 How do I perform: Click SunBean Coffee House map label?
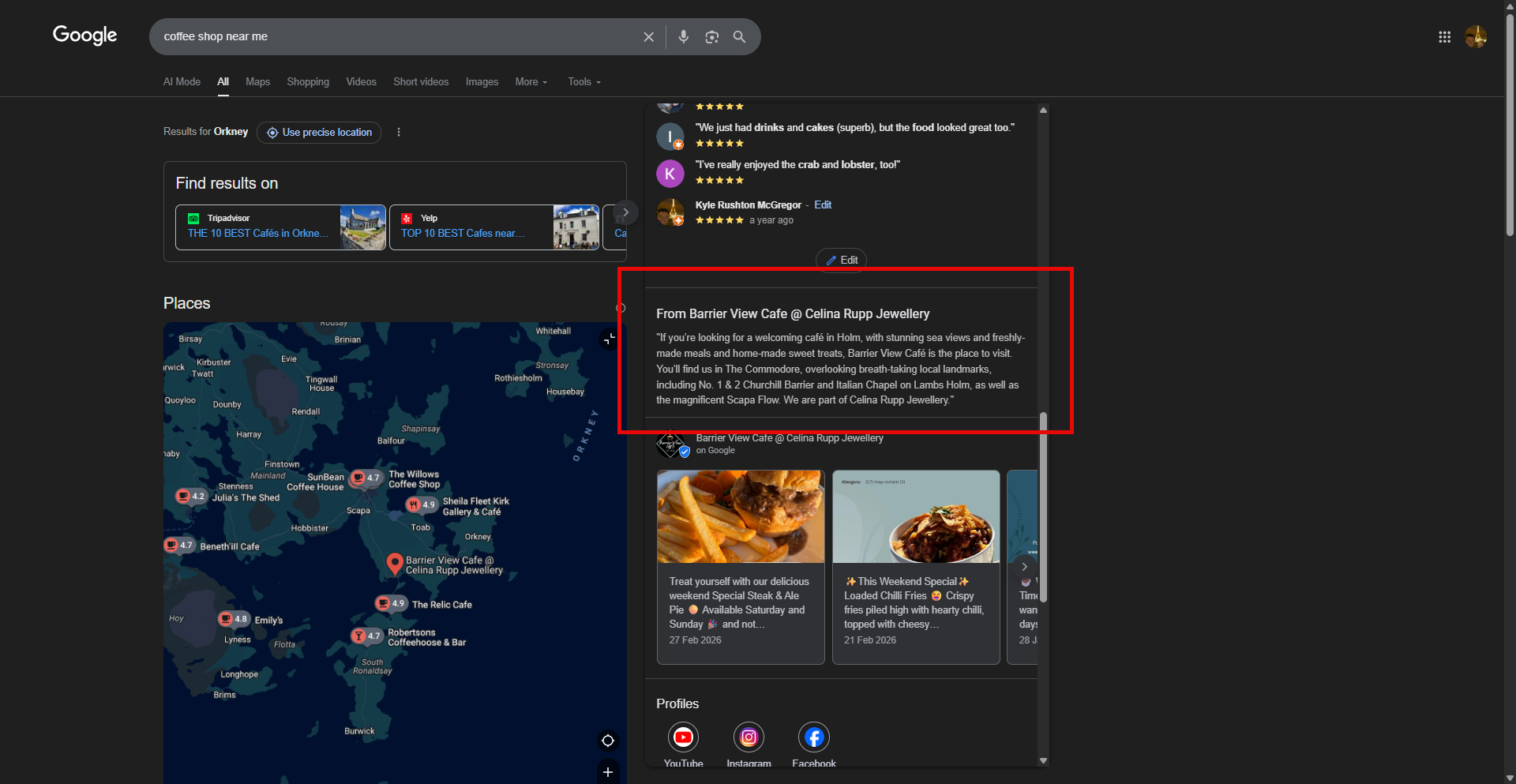tap(316, 482)
